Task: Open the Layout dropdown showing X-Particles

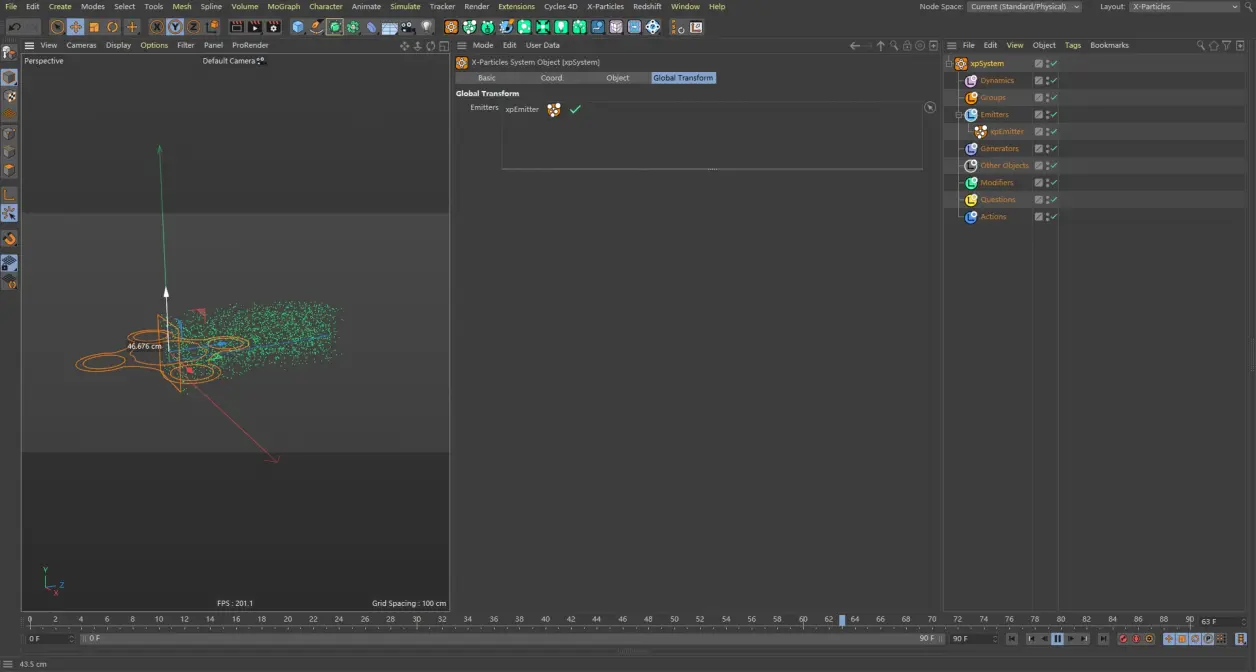Action: pos(1183,6)
